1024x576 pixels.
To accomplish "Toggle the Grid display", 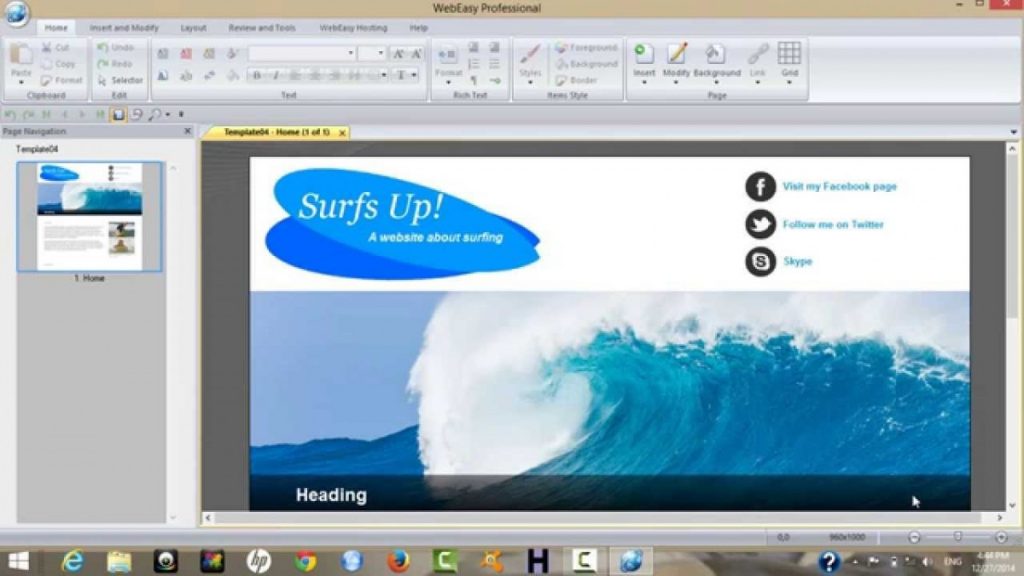I will pos(789,62).
